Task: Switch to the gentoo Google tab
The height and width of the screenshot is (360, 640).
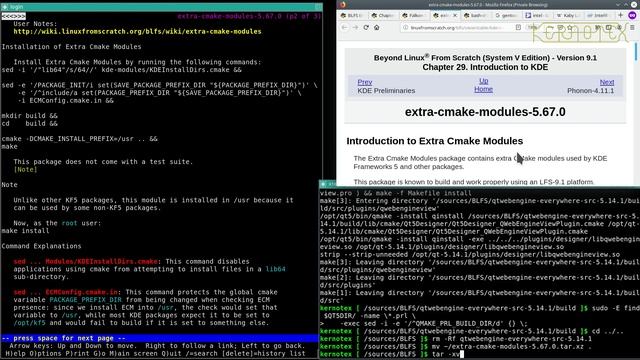Action: [507, 16]
